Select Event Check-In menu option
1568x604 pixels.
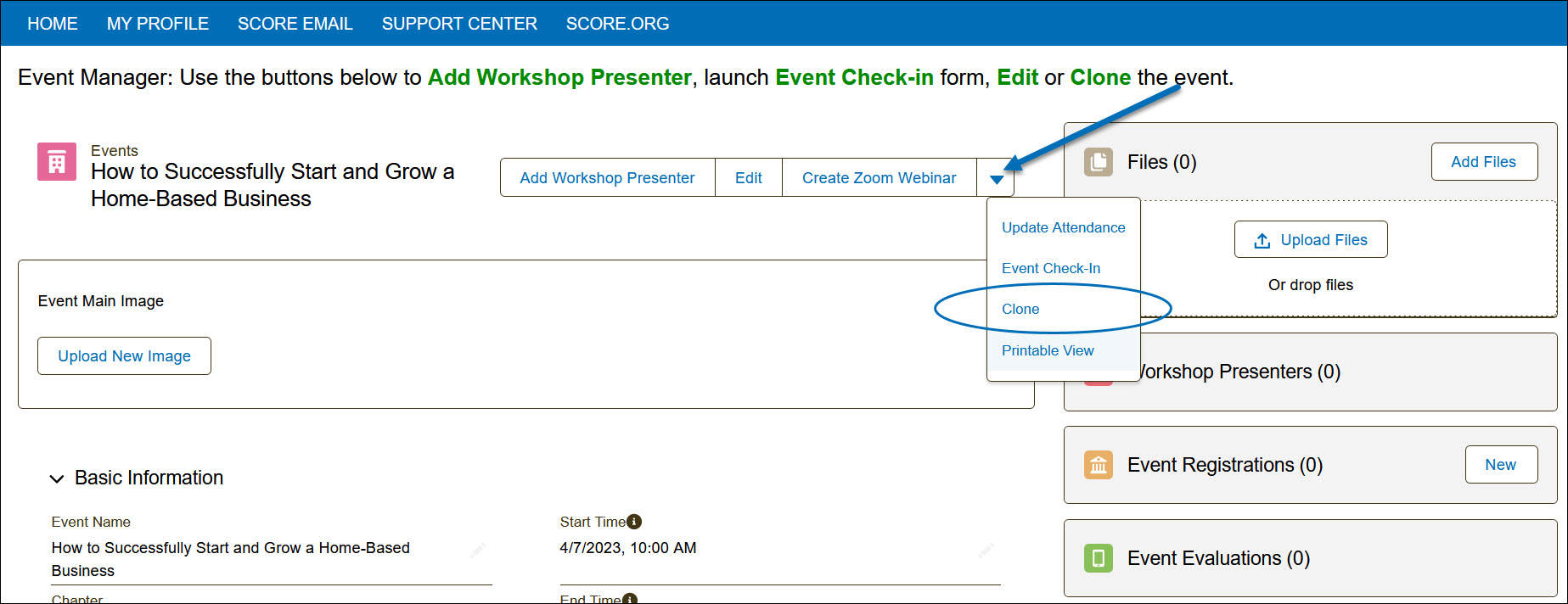click(x=1051, y=268)
